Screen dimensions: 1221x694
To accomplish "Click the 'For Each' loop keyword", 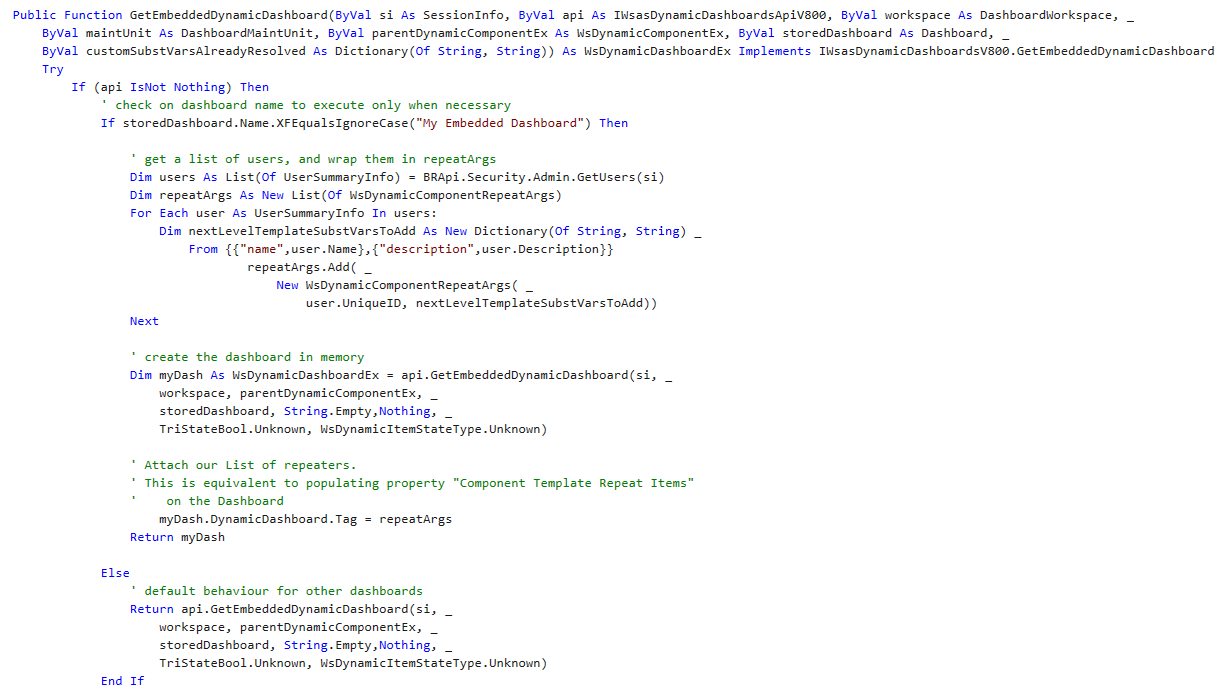I will [x=158, y=213].
